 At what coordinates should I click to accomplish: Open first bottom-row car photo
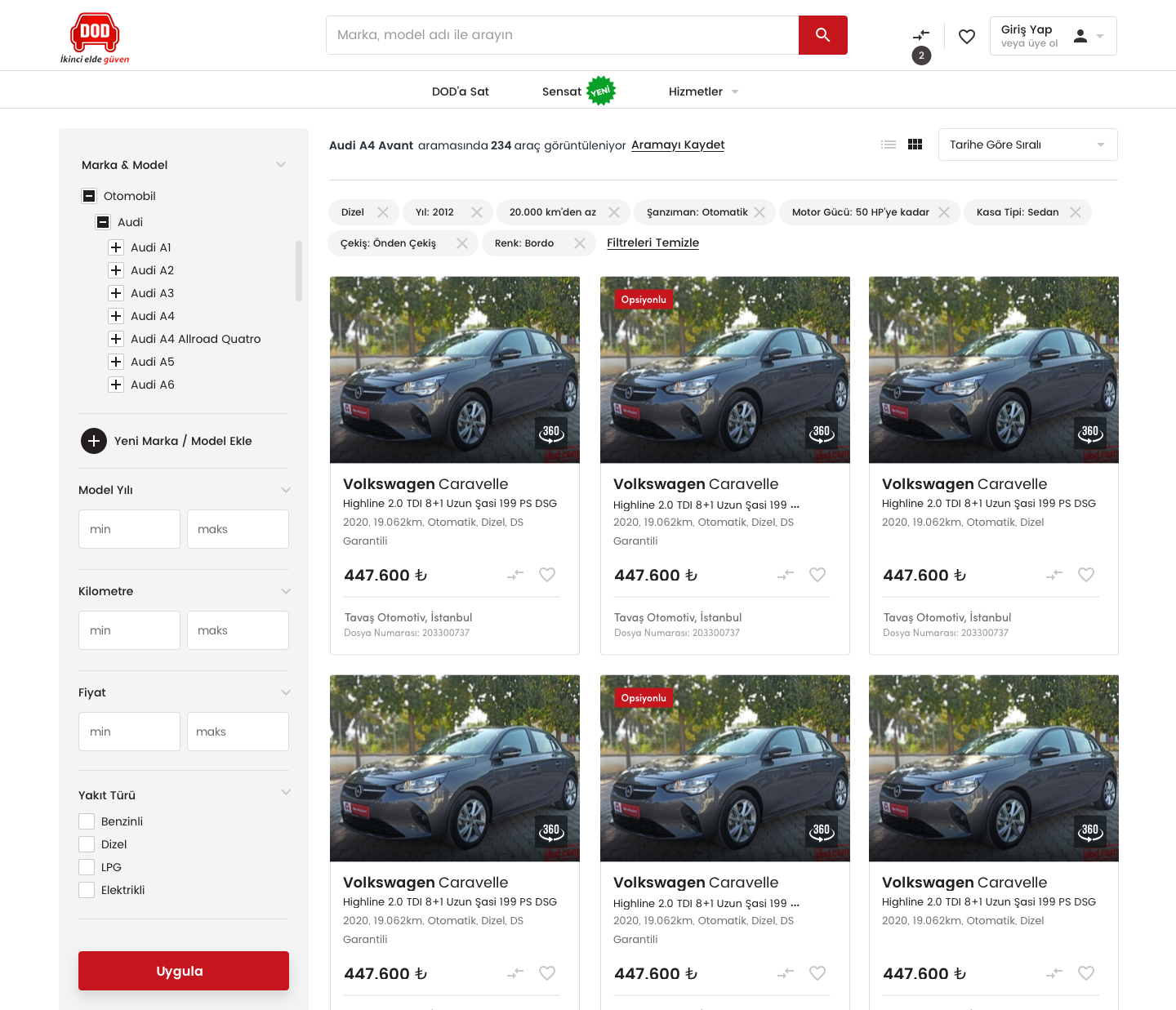point(455,768)
